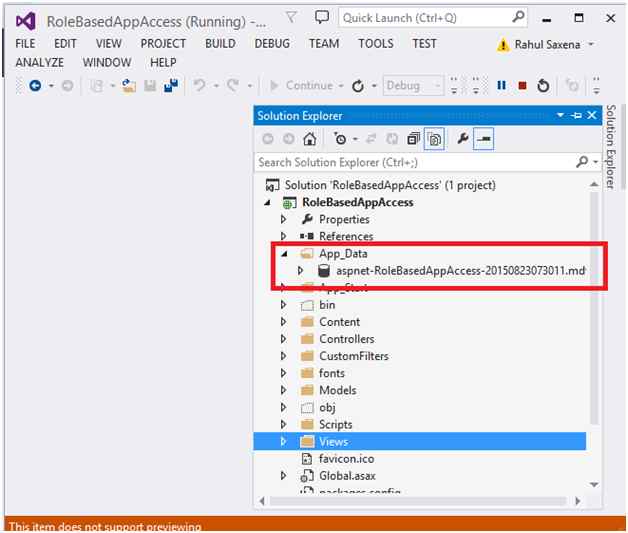628x533 pixels.
Task: Expand the Views folder arrow
Action: tap(283, 441)
